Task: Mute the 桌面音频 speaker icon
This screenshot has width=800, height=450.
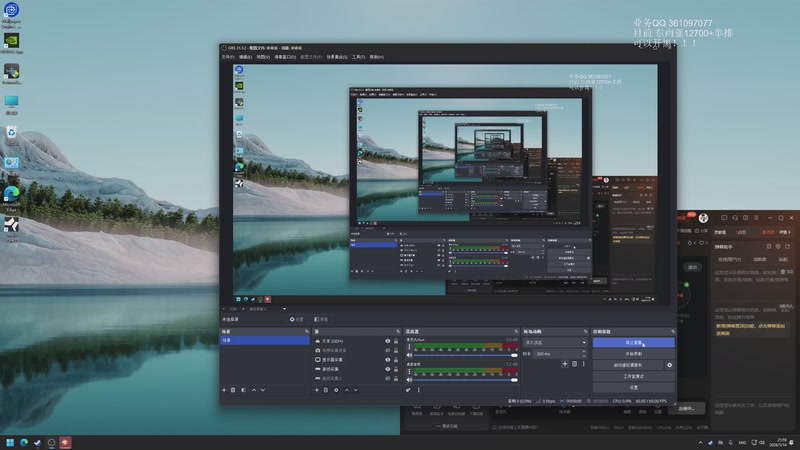Action: (409, 380)
